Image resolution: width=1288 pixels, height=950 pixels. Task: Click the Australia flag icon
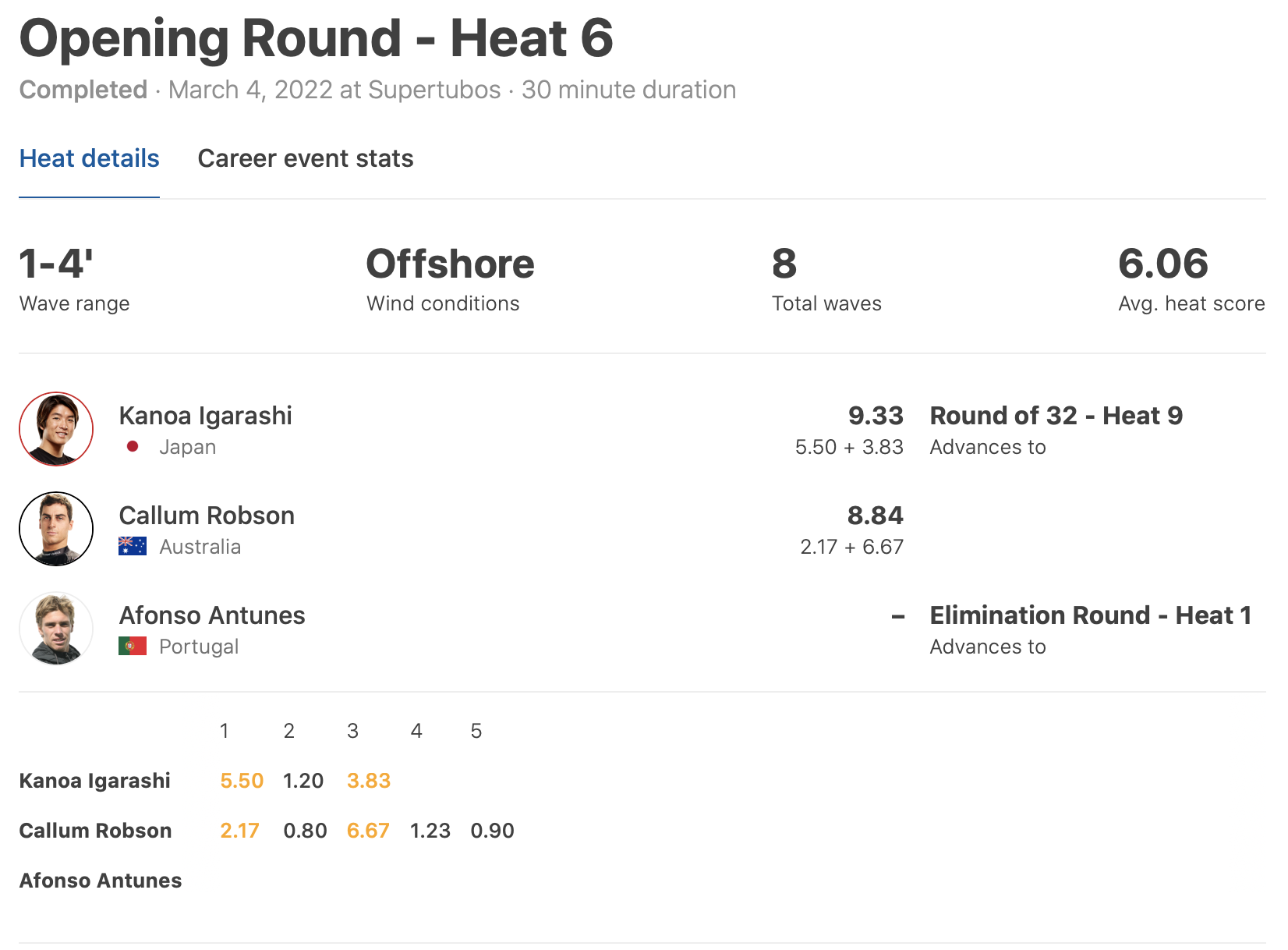coord(133,546)
